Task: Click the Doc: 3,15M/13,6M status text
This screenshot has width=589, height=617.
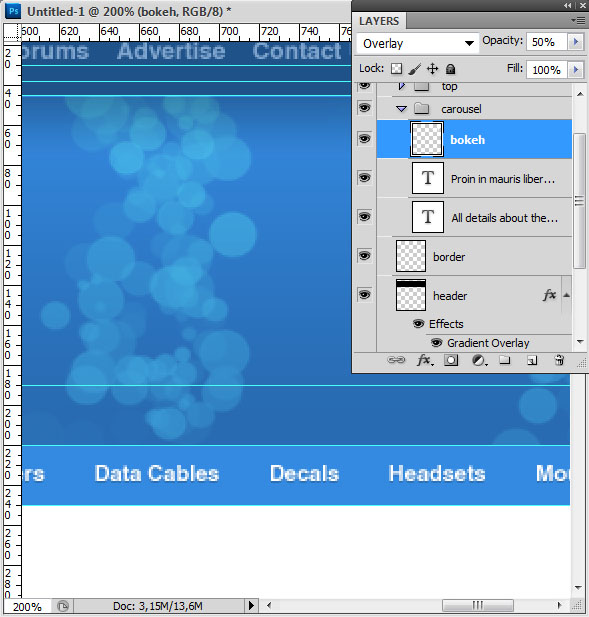Action: [158, 606]
